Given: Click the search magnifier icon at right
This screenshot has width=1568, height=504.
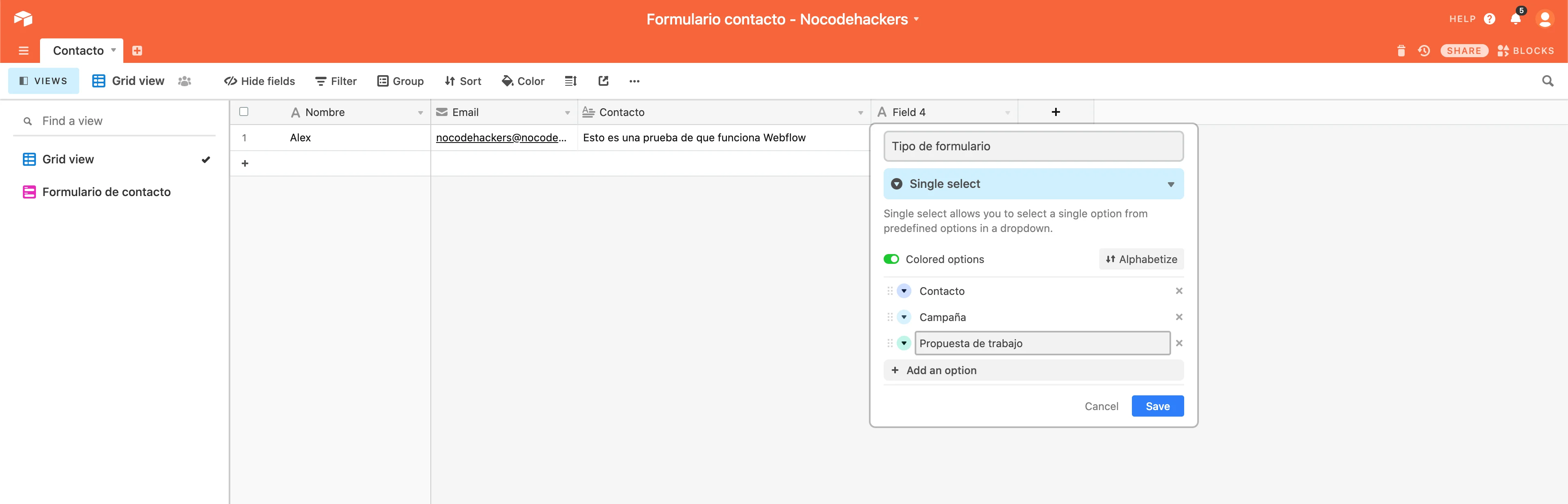Looking at the screenshot, I should [1547, 81].
